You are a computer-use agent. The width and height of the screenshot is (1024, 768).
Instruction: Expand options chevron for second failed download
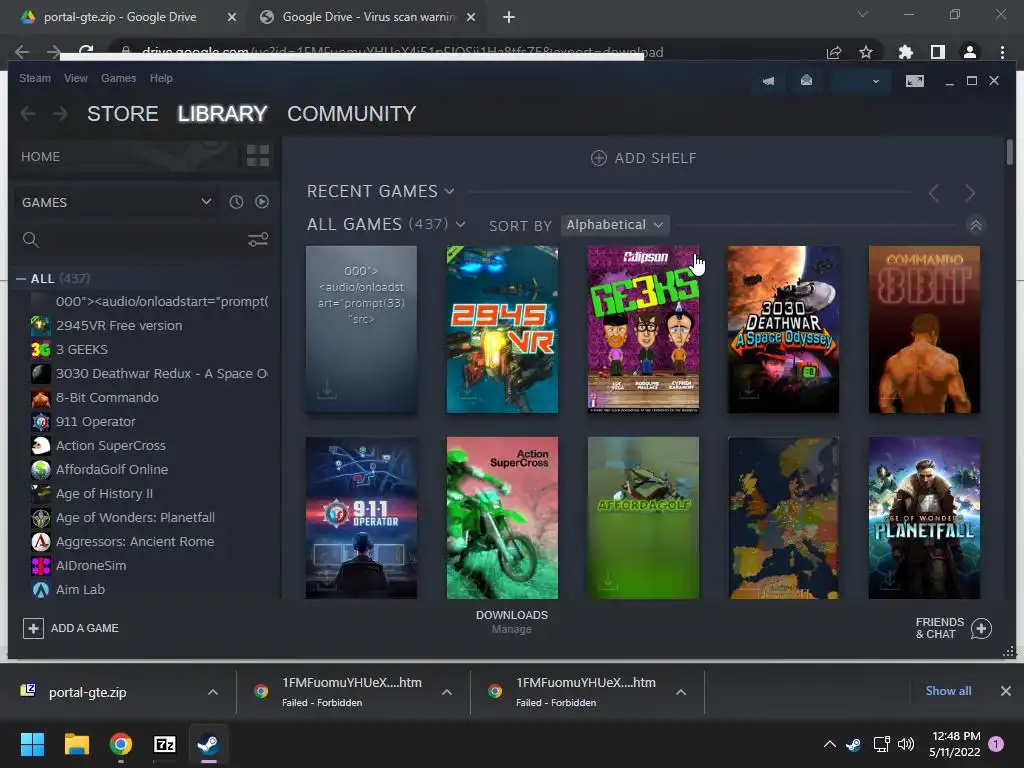pos(680,692)
